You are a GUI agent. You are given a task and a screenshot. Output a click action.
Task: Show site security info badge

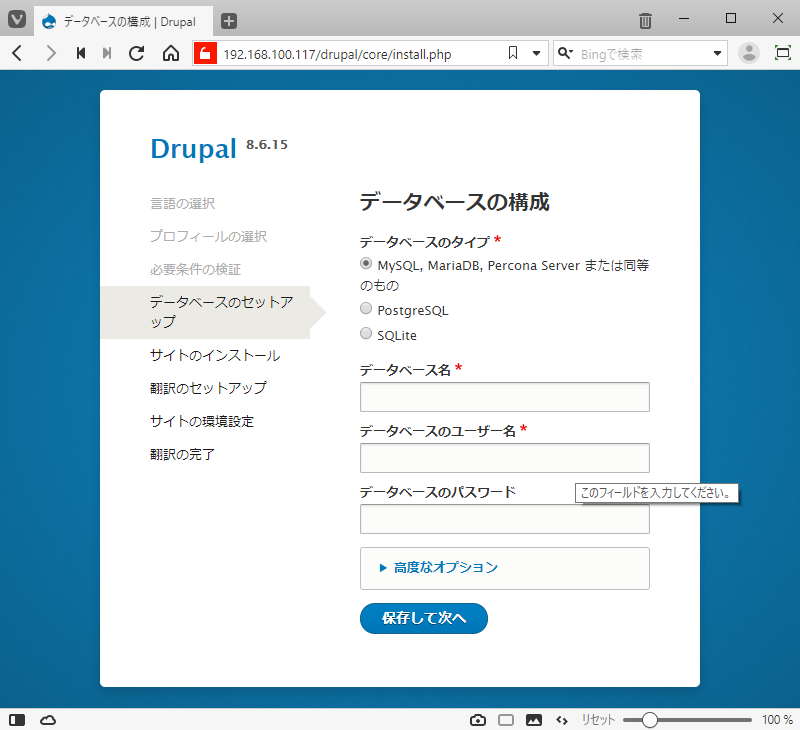tap(205, 53)
